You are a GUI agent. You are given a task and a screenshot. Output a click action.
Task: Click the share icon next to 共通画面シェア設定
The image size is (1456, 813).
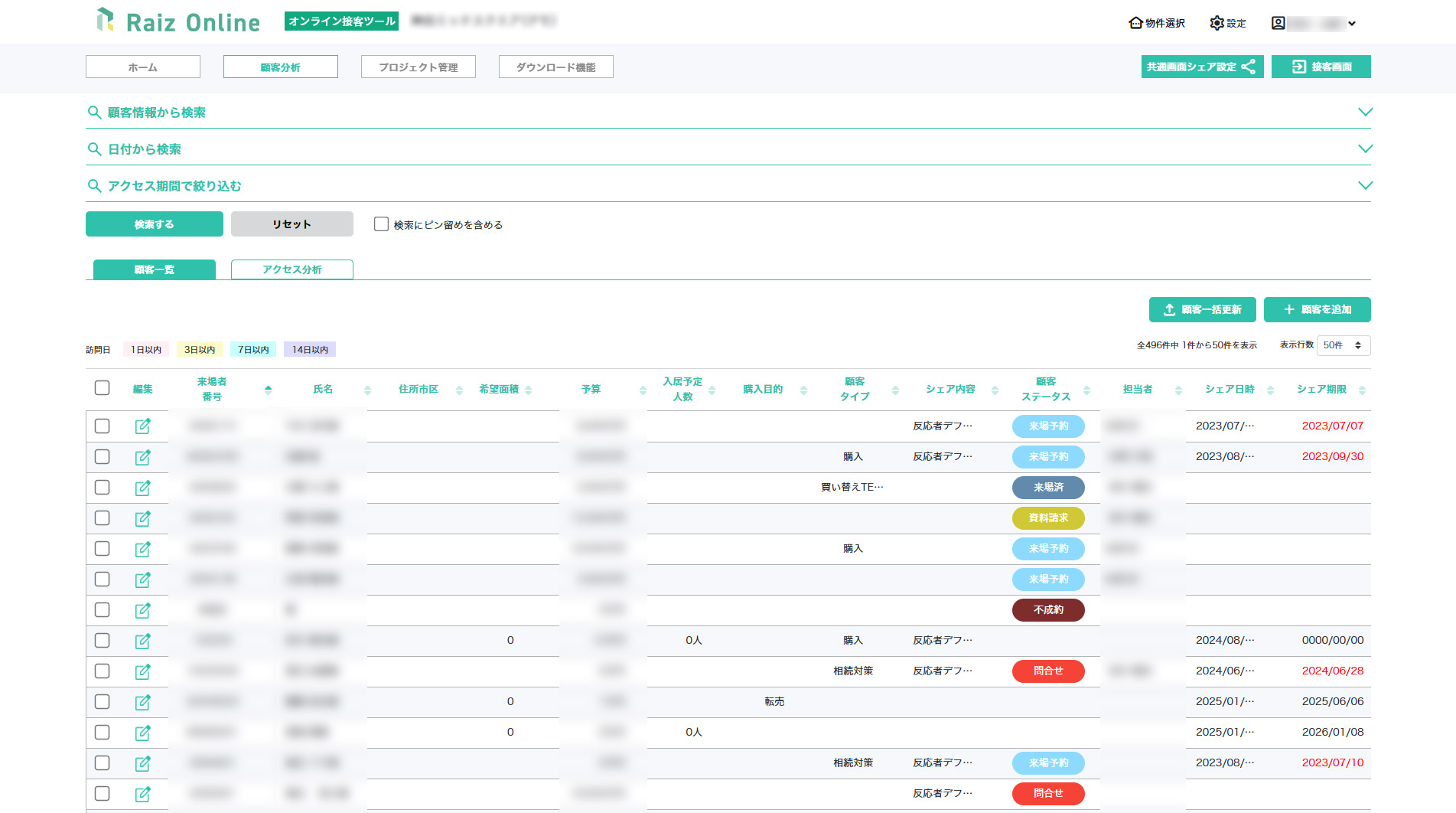1250,67
